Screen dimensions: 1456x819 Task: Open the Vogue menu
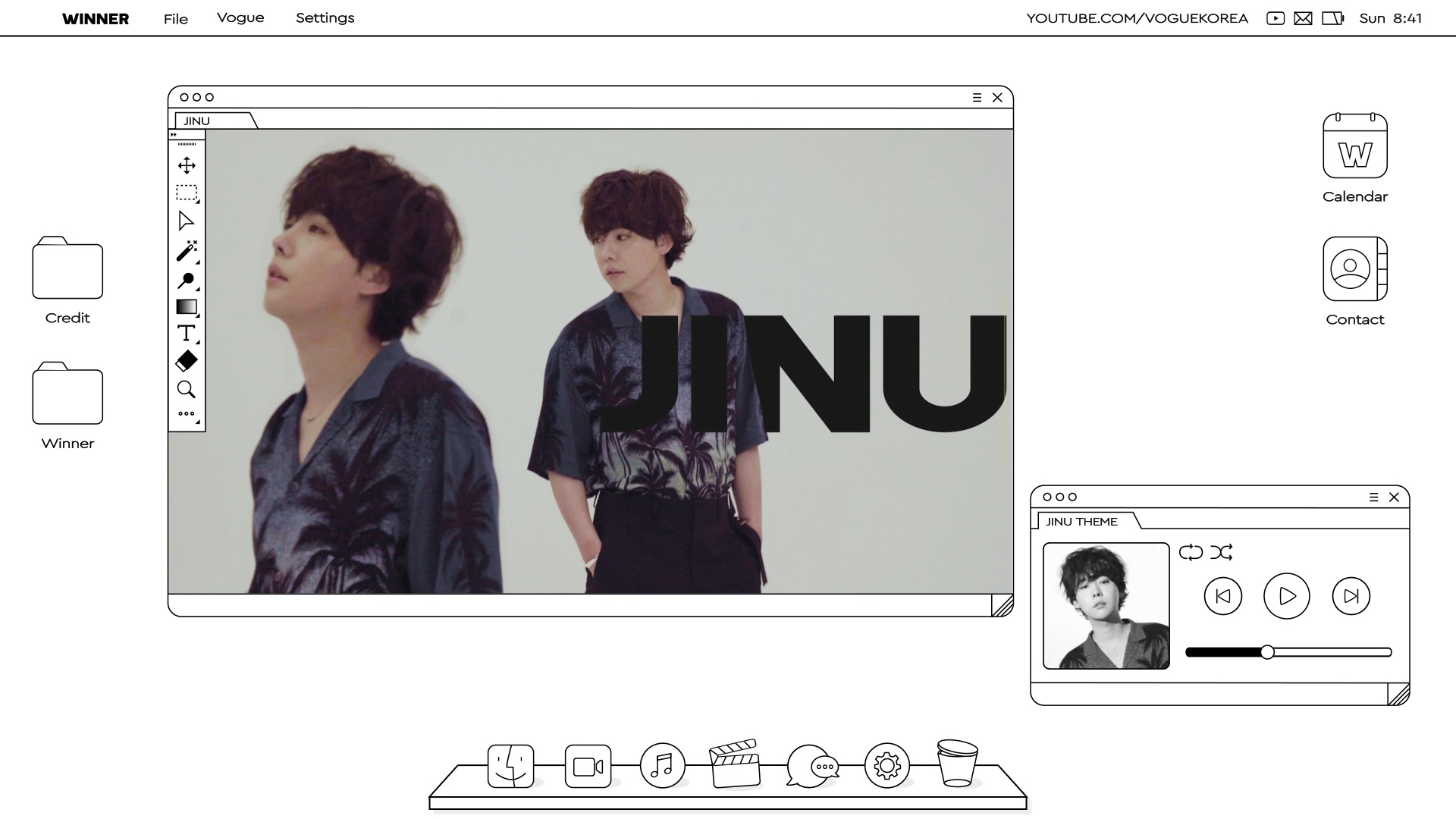click(240, 18)
